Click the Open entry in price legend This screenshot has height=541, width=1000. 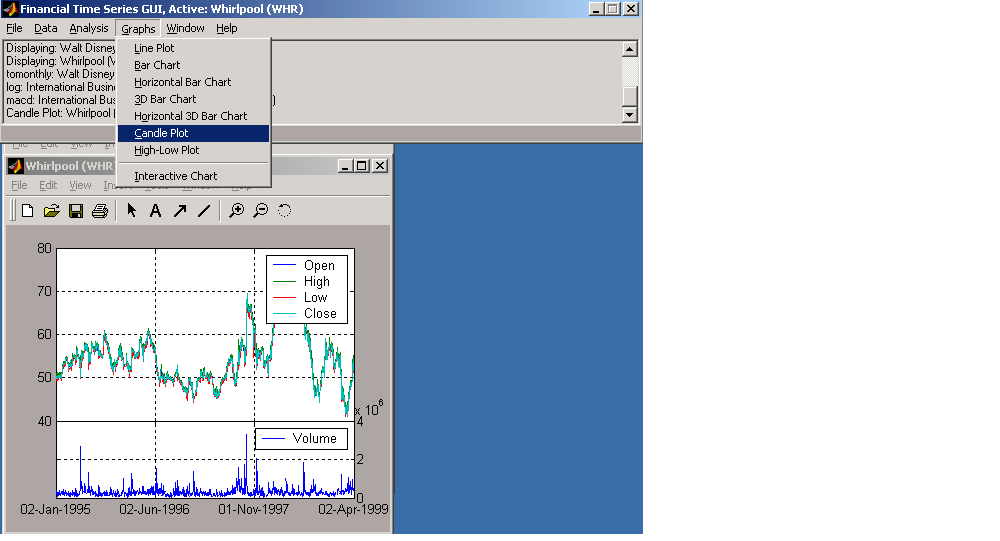tap(306, 265)
